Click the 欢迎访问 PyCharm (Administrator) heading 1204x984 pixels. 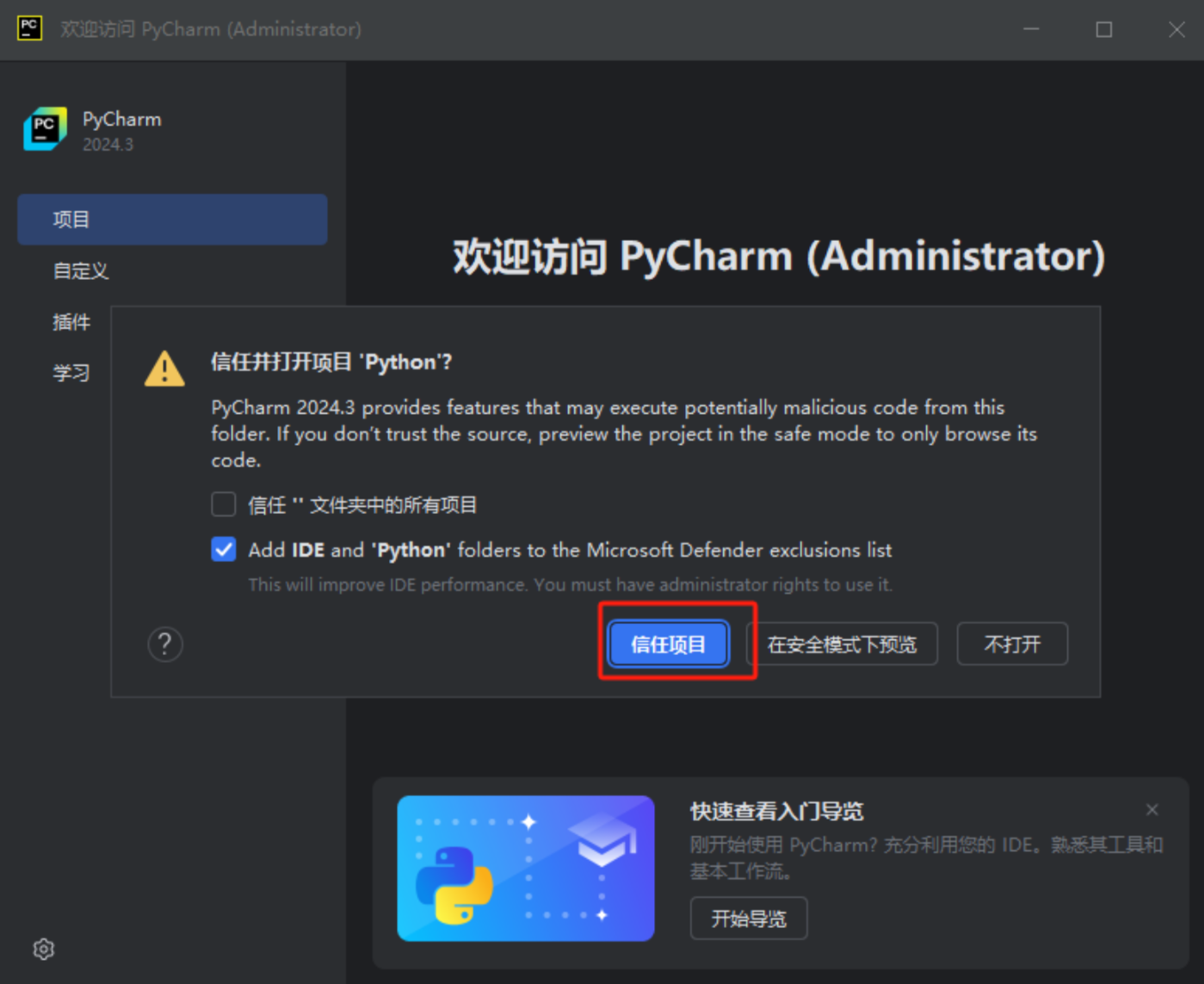[779, 257]
